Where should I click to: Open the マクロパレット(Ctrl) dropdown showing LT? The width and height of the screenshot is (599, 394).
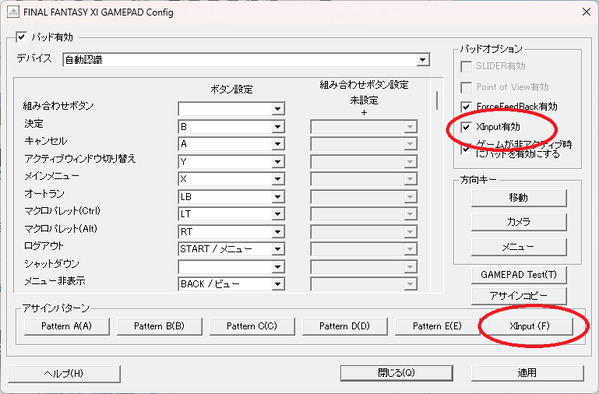231,214
